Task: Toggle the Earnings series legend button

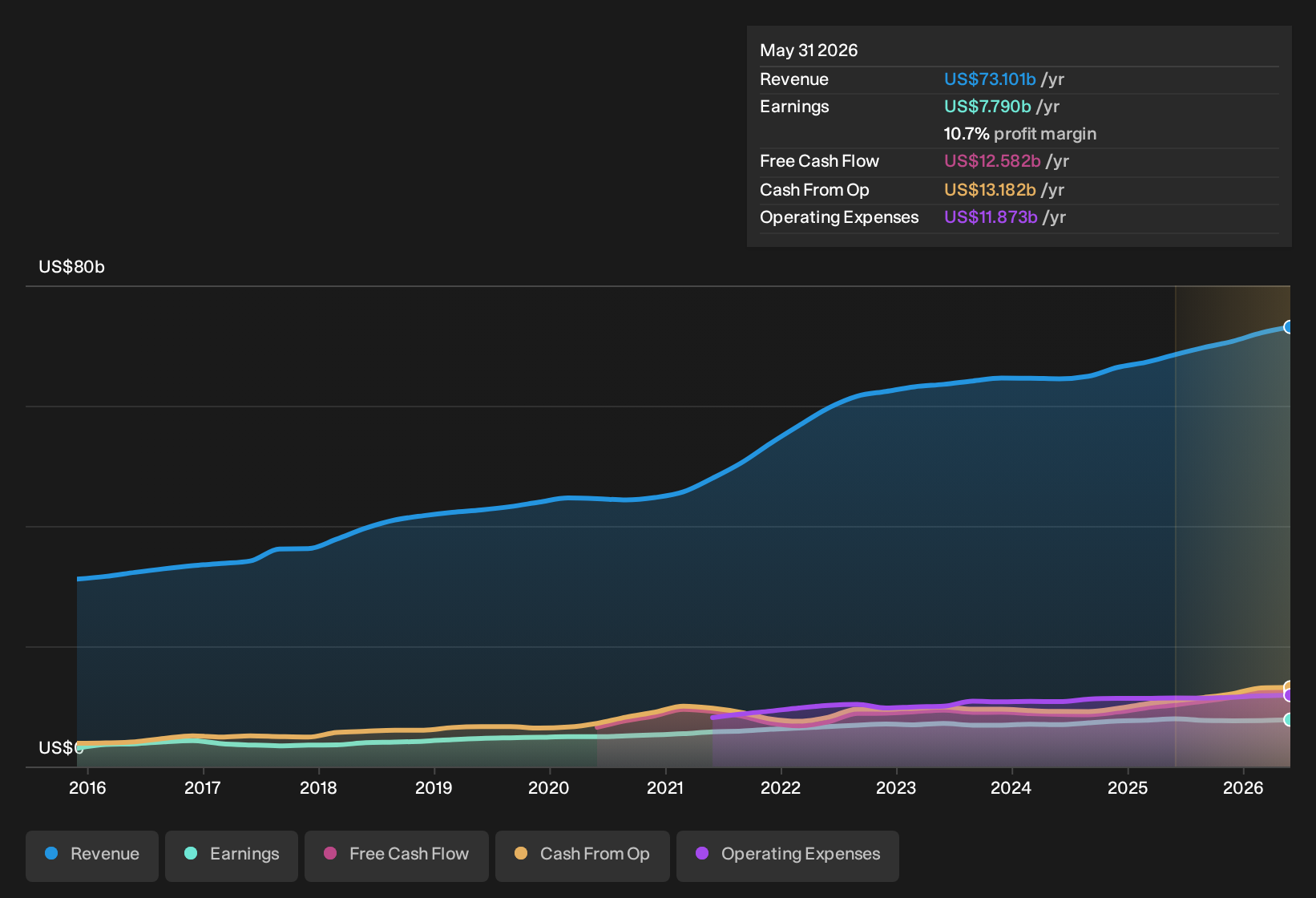Action: pyautogui.click(x=232, y=855)
